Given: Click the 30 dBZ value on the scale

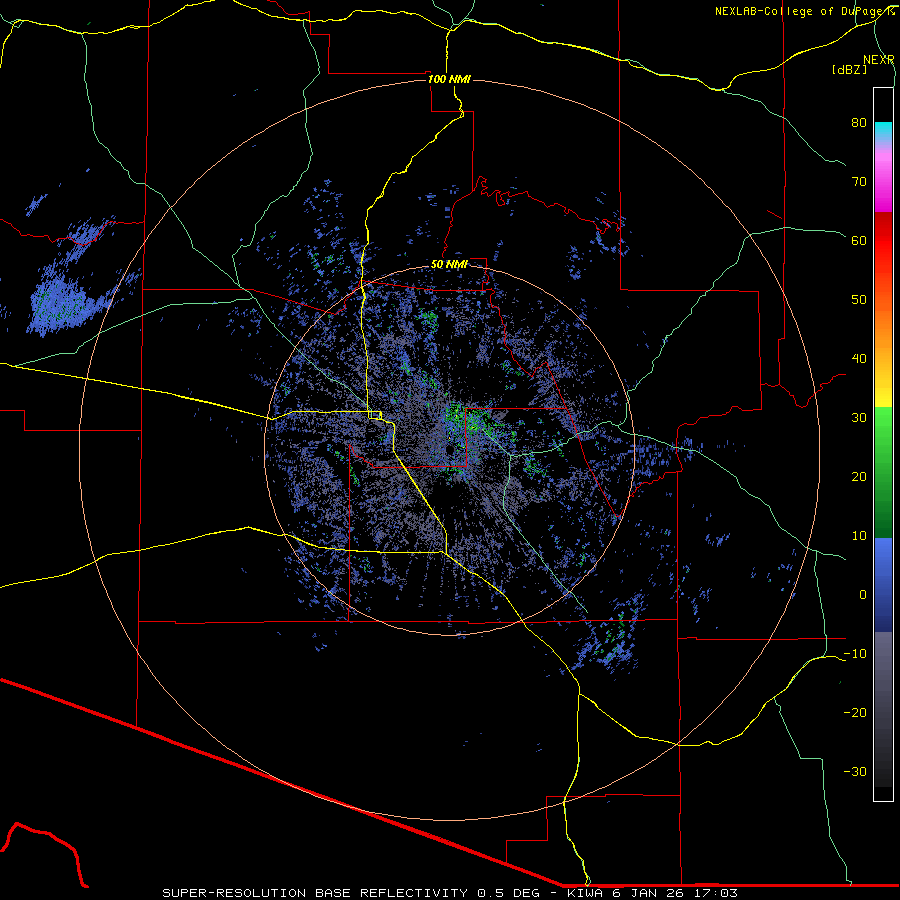Looking at the screenshot, I should click(x=859, y=418).
